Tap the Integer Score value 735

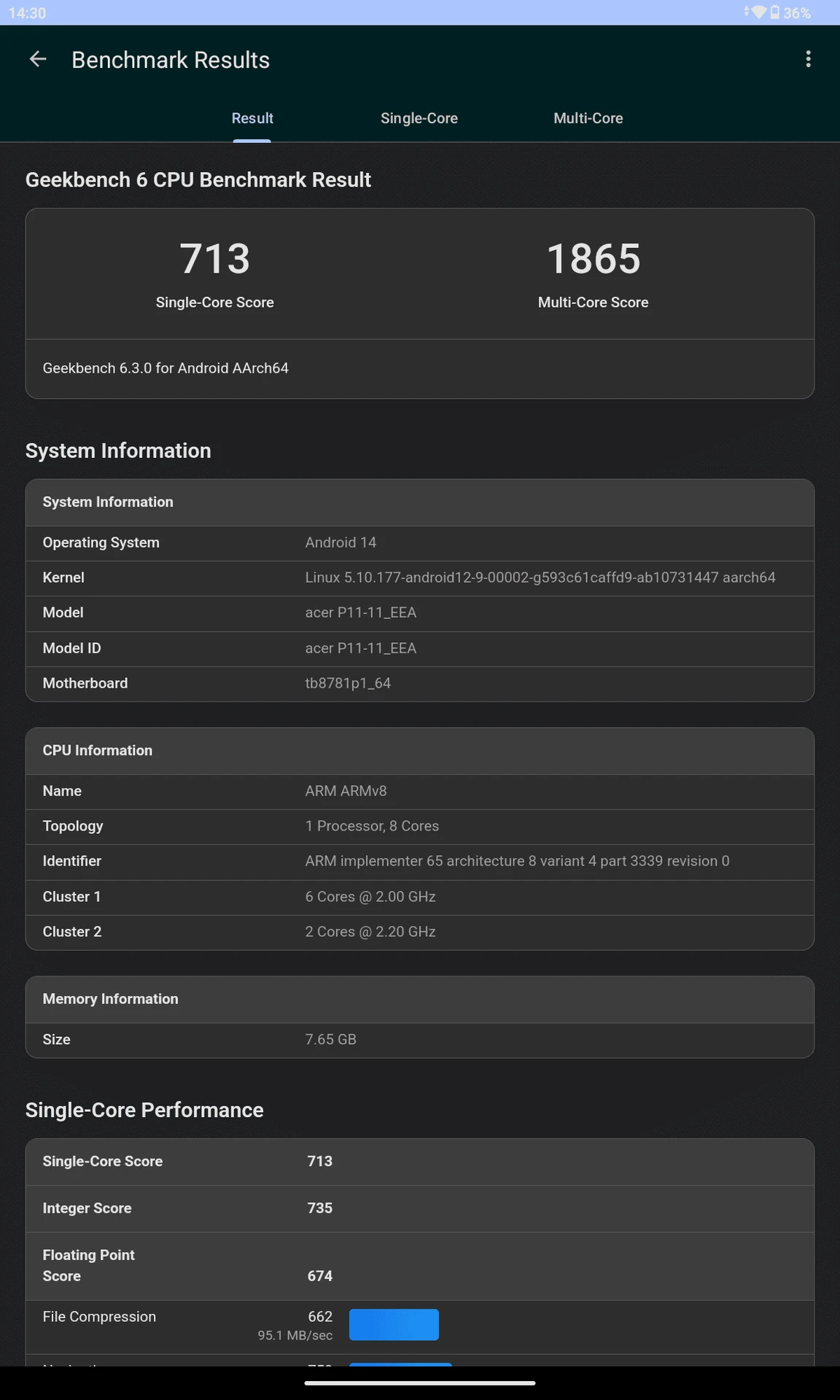pyautogui.click(x=319, y=1208)
